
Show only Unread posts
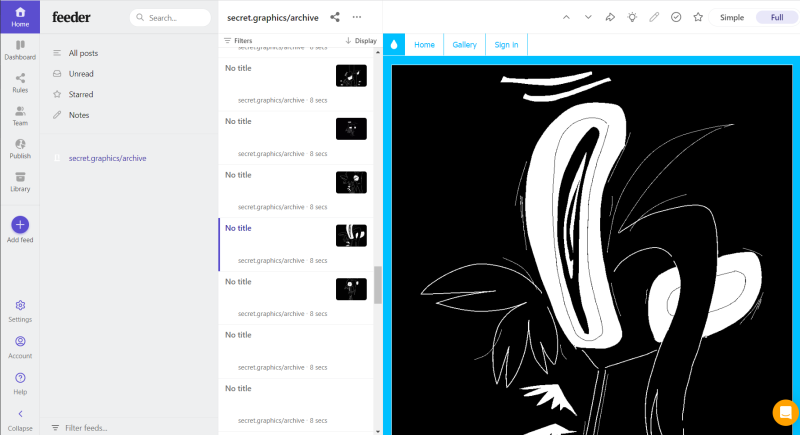[x=81, y=73]
